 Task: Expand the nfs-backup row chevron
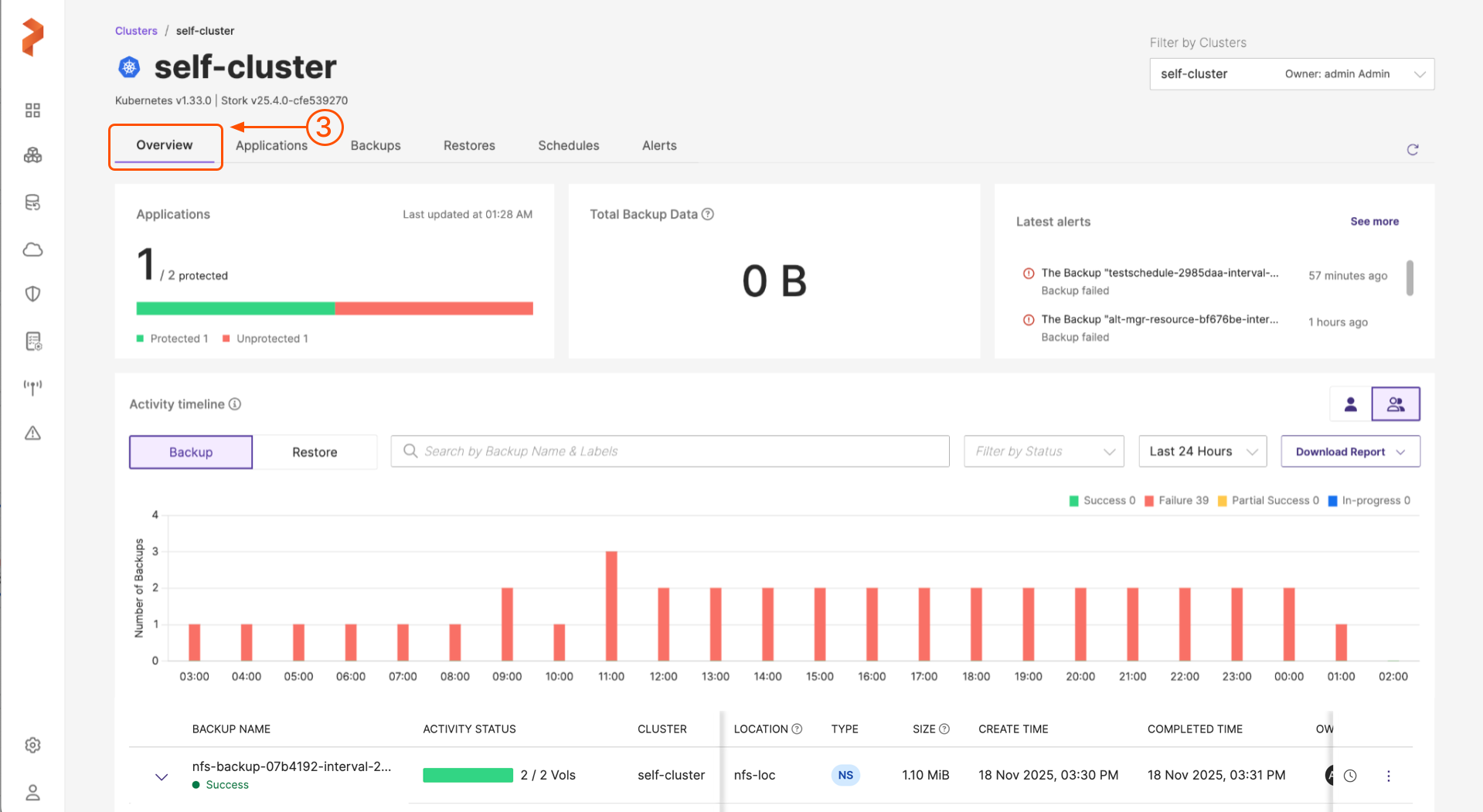click(x=162, y=776)
